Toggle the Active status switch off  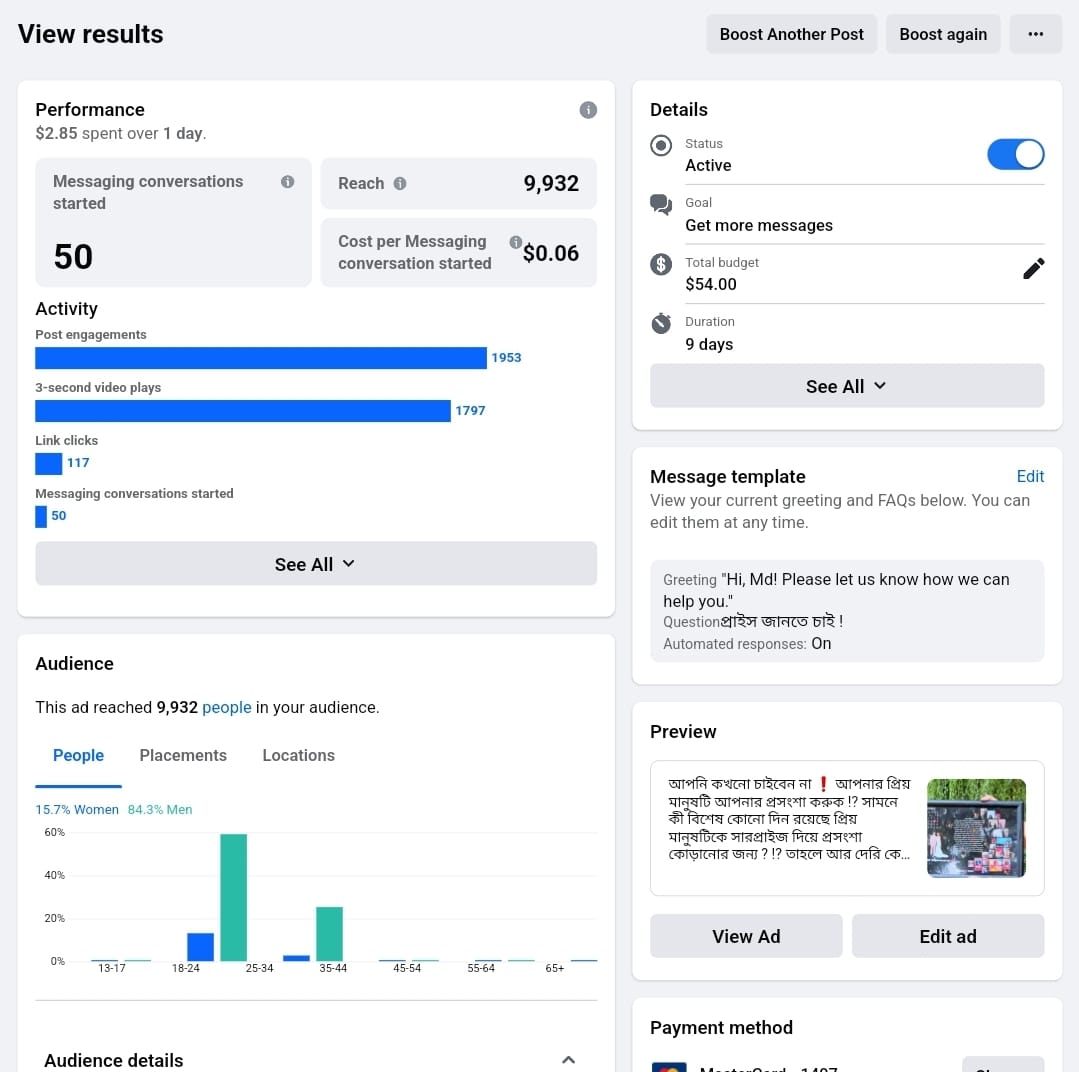click(1016, 154)
